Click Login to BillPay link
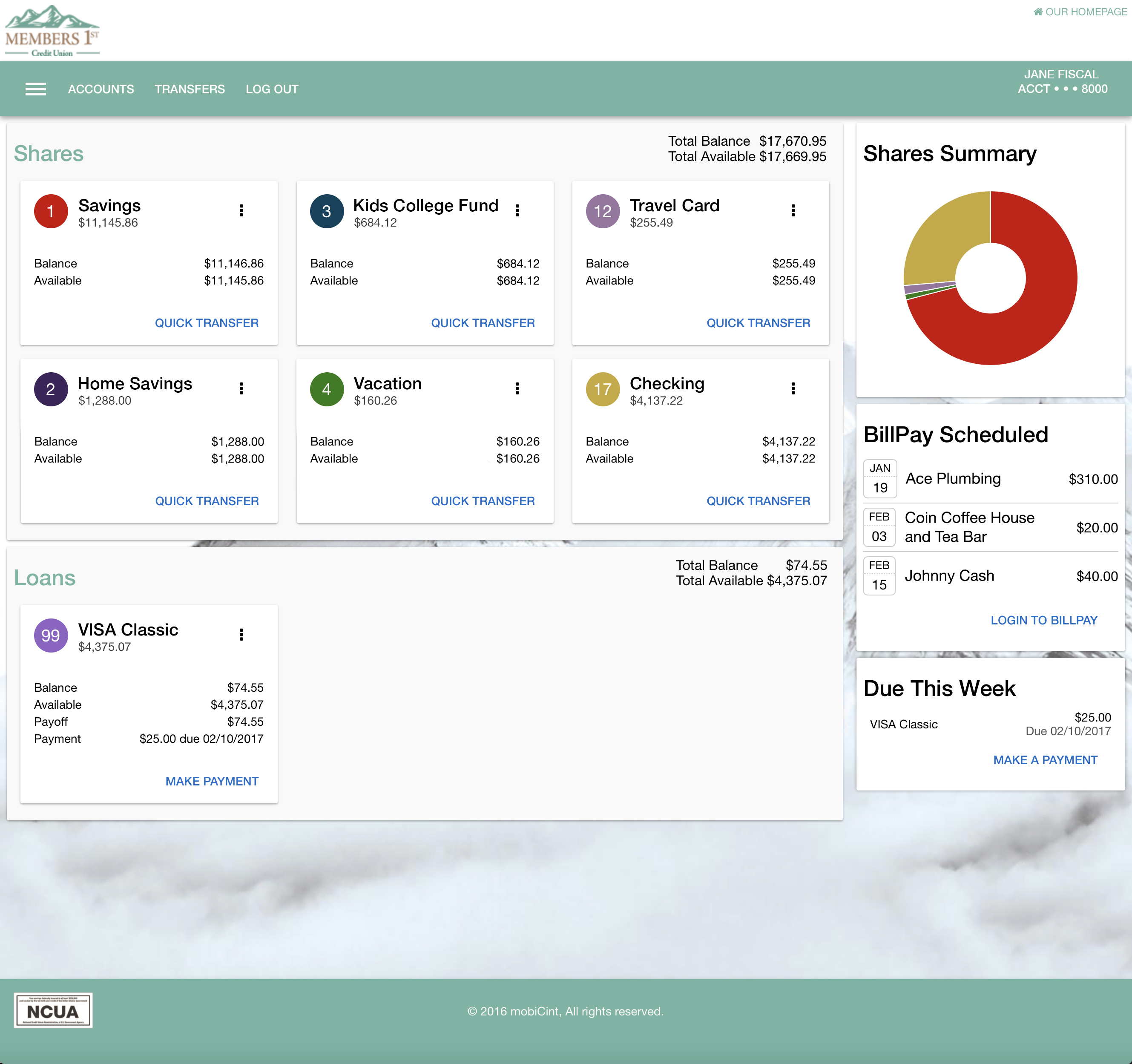Viewport: 1132px width, 1064px height. pos(1044,620)
